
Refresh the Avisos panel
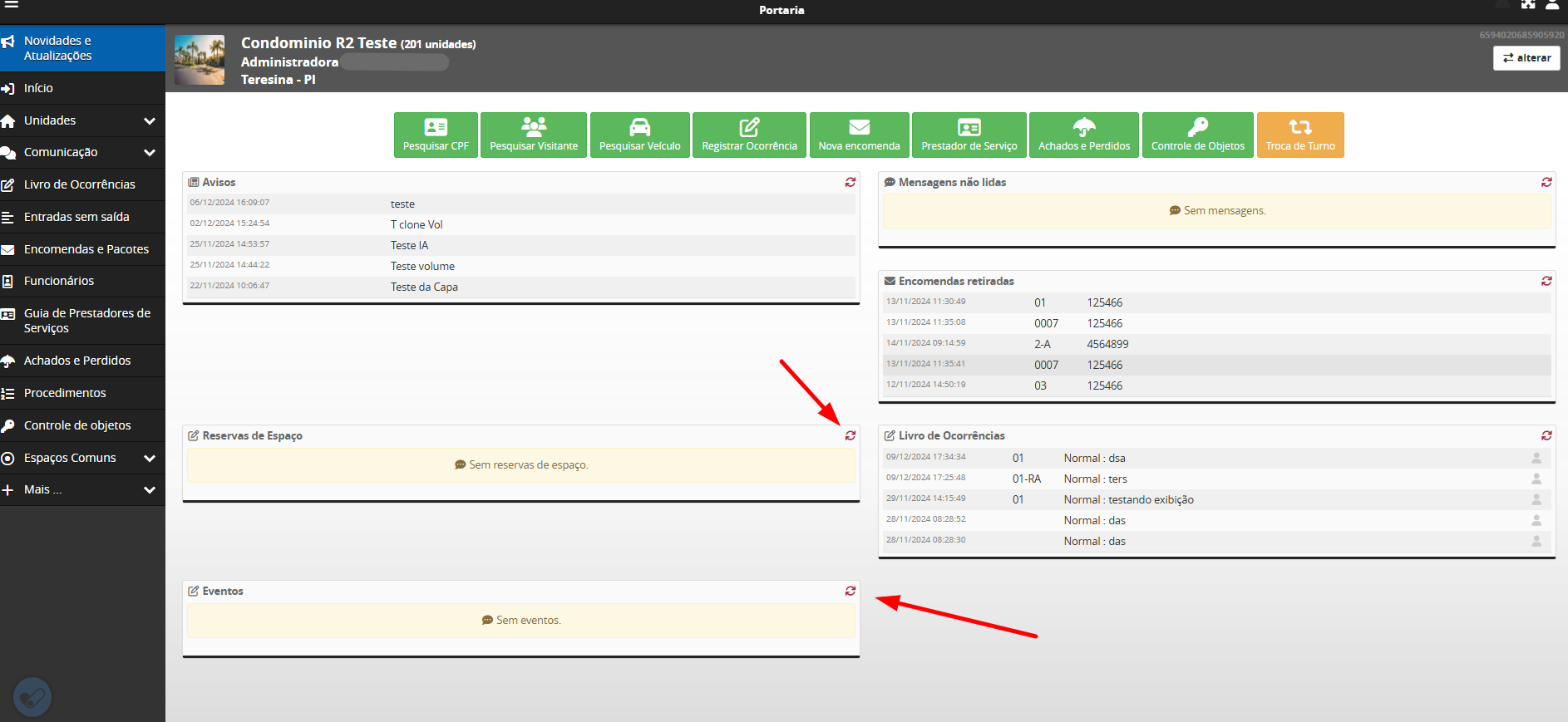coord(850,182)
